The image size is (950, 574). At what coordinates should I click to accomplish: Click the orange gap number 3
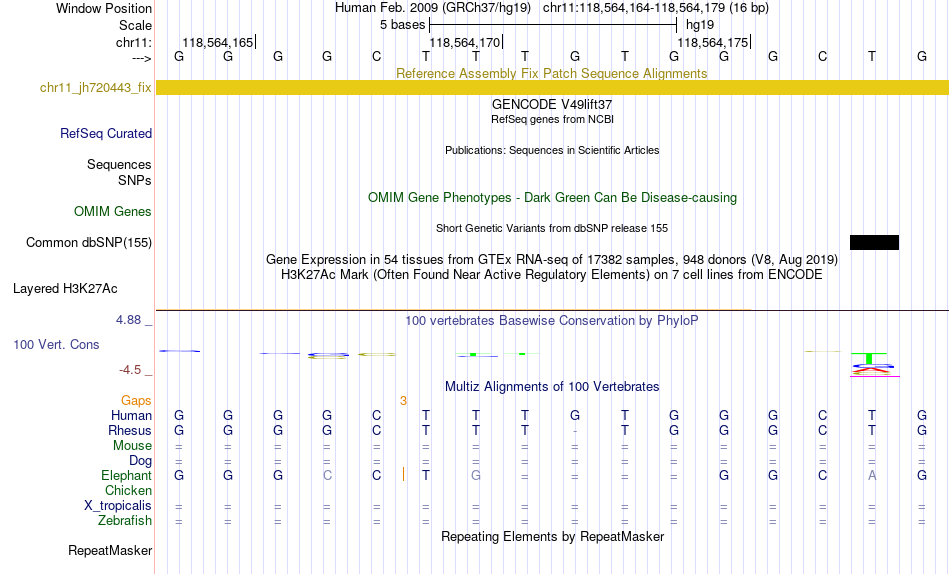click(x=404, y=401)
